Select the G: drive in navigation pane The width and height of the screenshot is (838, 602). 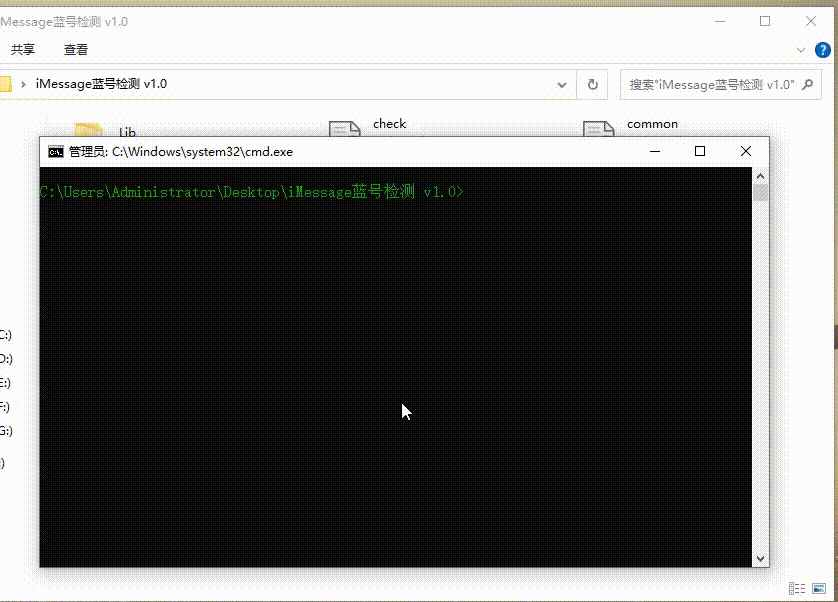click(6, 430)
